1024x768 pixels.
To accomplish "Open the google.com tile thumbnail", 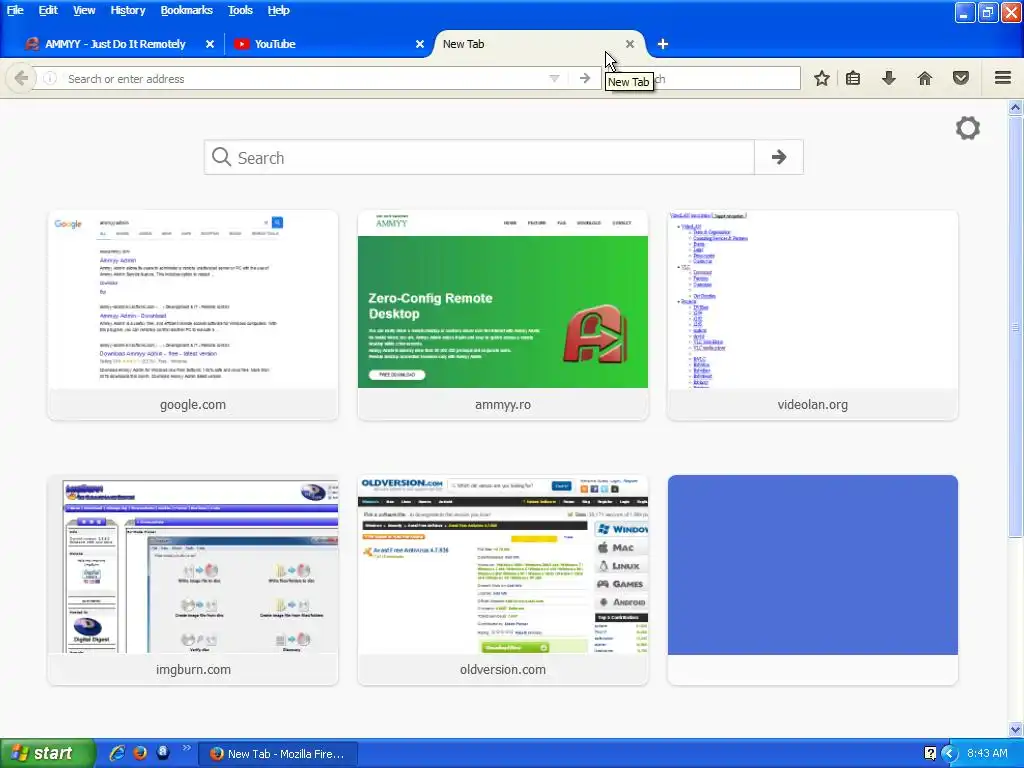I will [193, 300].
